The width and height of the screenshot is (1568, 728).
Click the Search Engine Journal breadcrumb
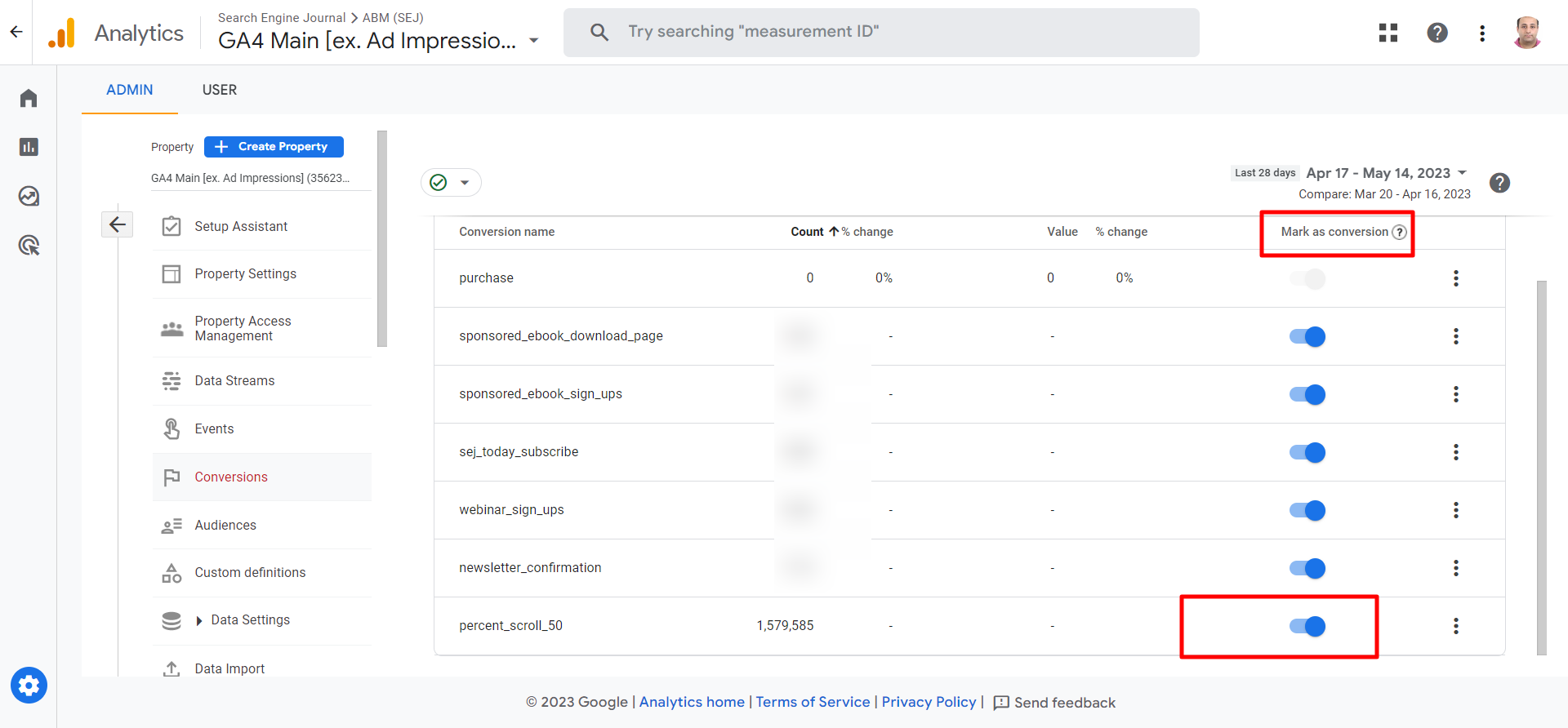point(282,17)
